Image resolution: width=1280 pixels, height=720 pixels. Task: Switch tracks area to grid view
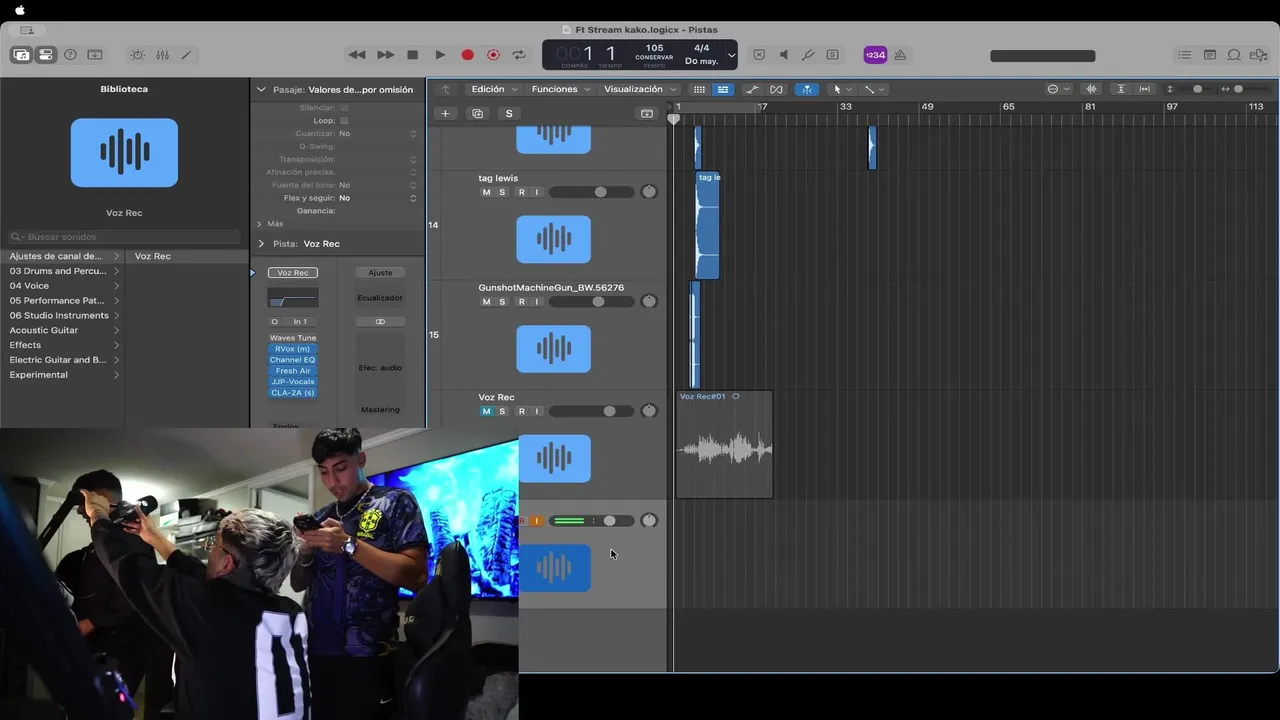point(699,89)
